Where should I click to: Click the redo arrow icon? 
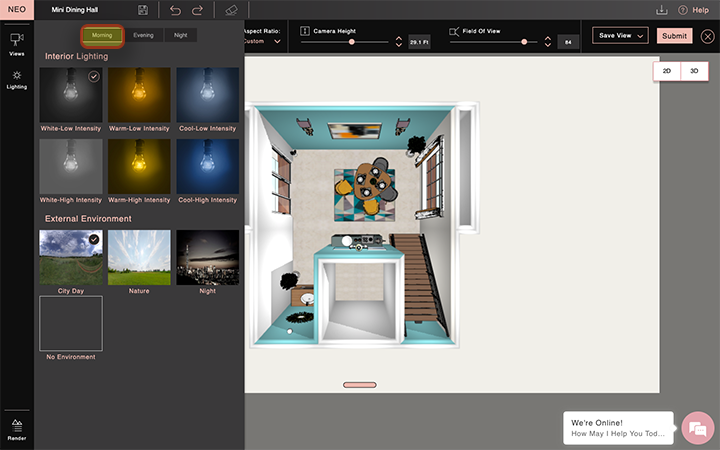[197, 10]
